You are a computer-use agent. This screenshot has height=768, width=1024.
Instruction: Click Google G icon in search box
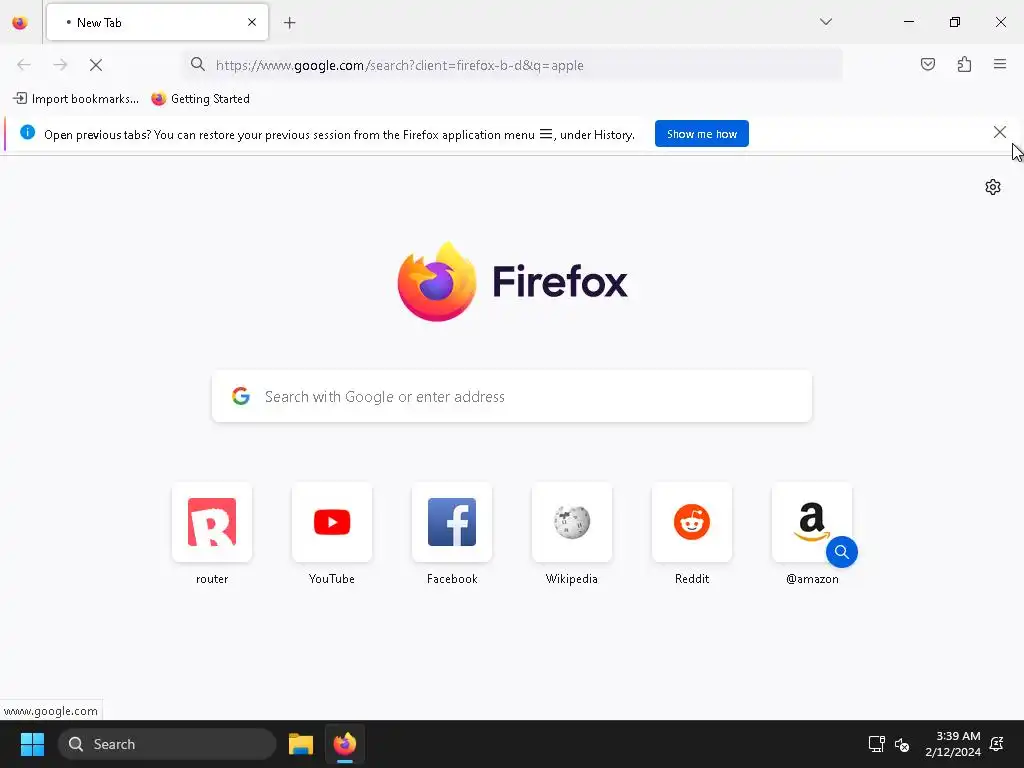[x=241, y=396]
